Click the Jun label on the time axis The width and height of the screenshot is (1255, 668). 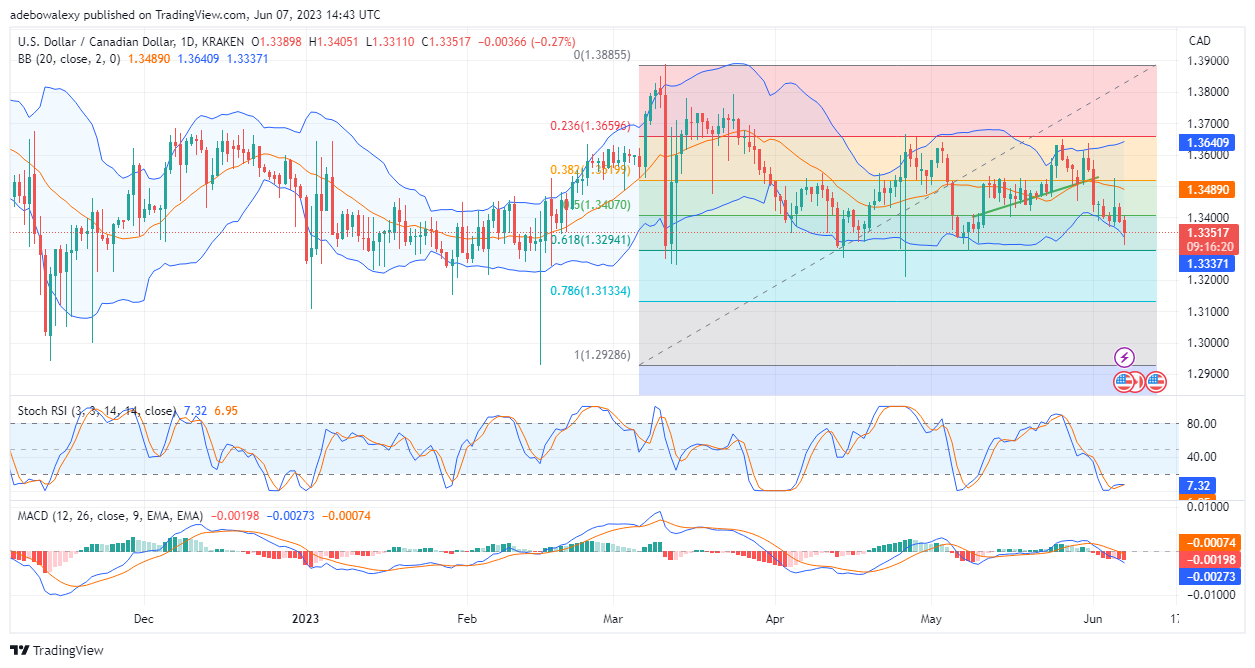[1095, 618]
